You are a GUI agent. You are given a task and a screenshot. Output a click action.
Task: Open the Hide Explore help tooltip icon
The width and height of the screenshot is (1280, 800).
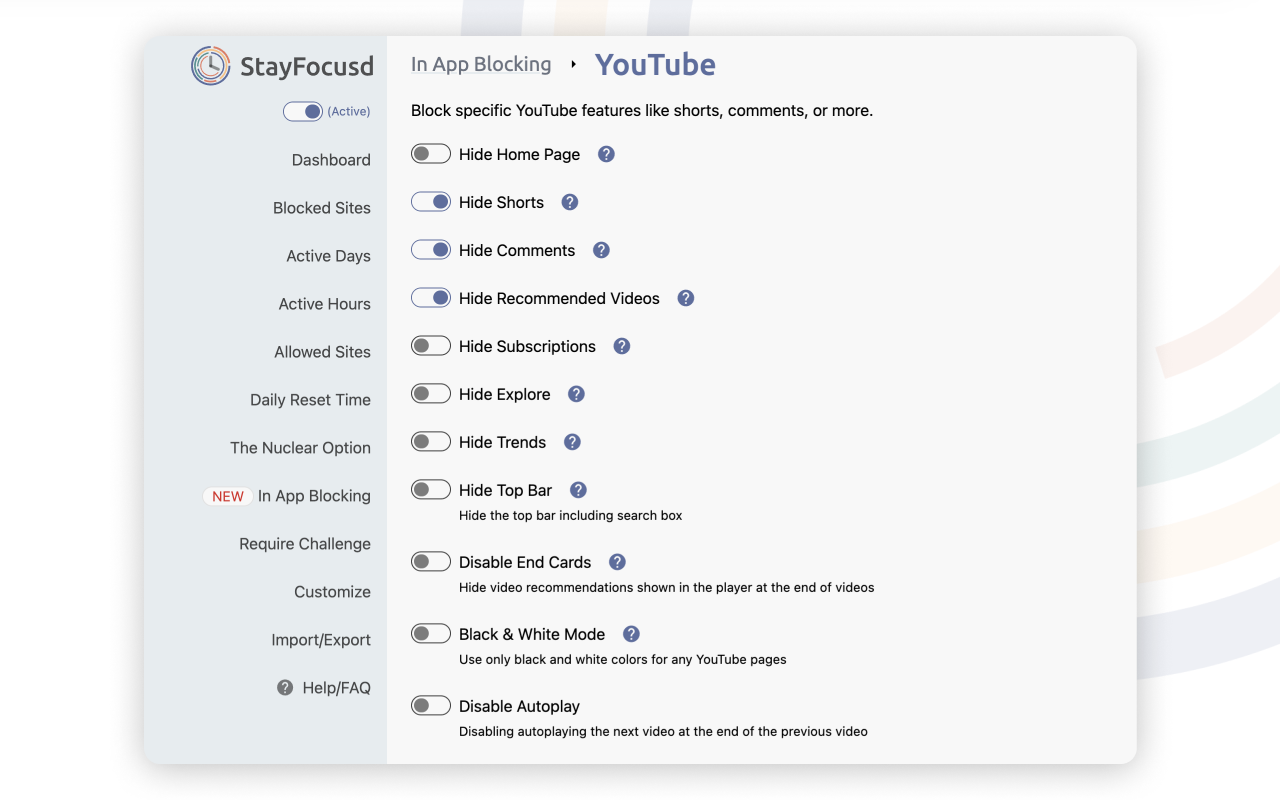576,394
